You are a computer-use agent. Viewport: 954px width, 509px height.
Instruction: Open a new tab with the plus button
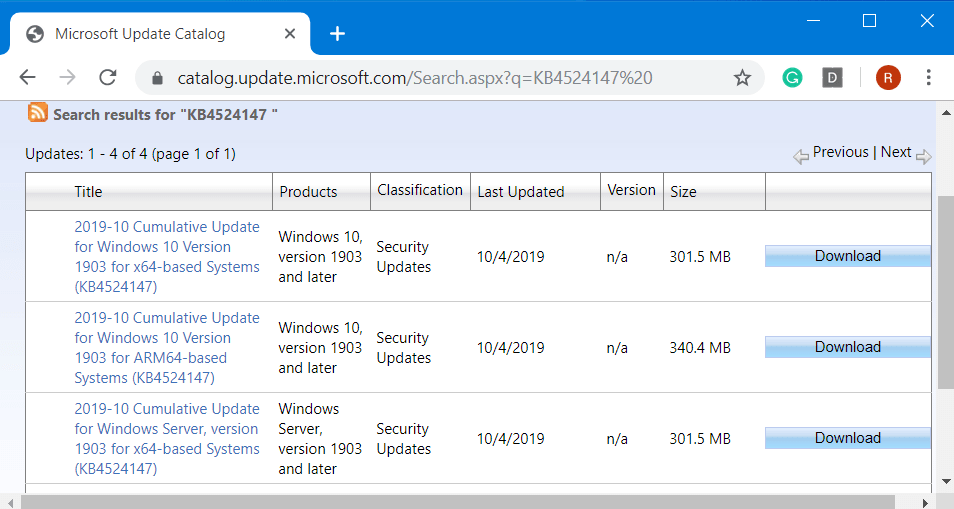(337, 34)
